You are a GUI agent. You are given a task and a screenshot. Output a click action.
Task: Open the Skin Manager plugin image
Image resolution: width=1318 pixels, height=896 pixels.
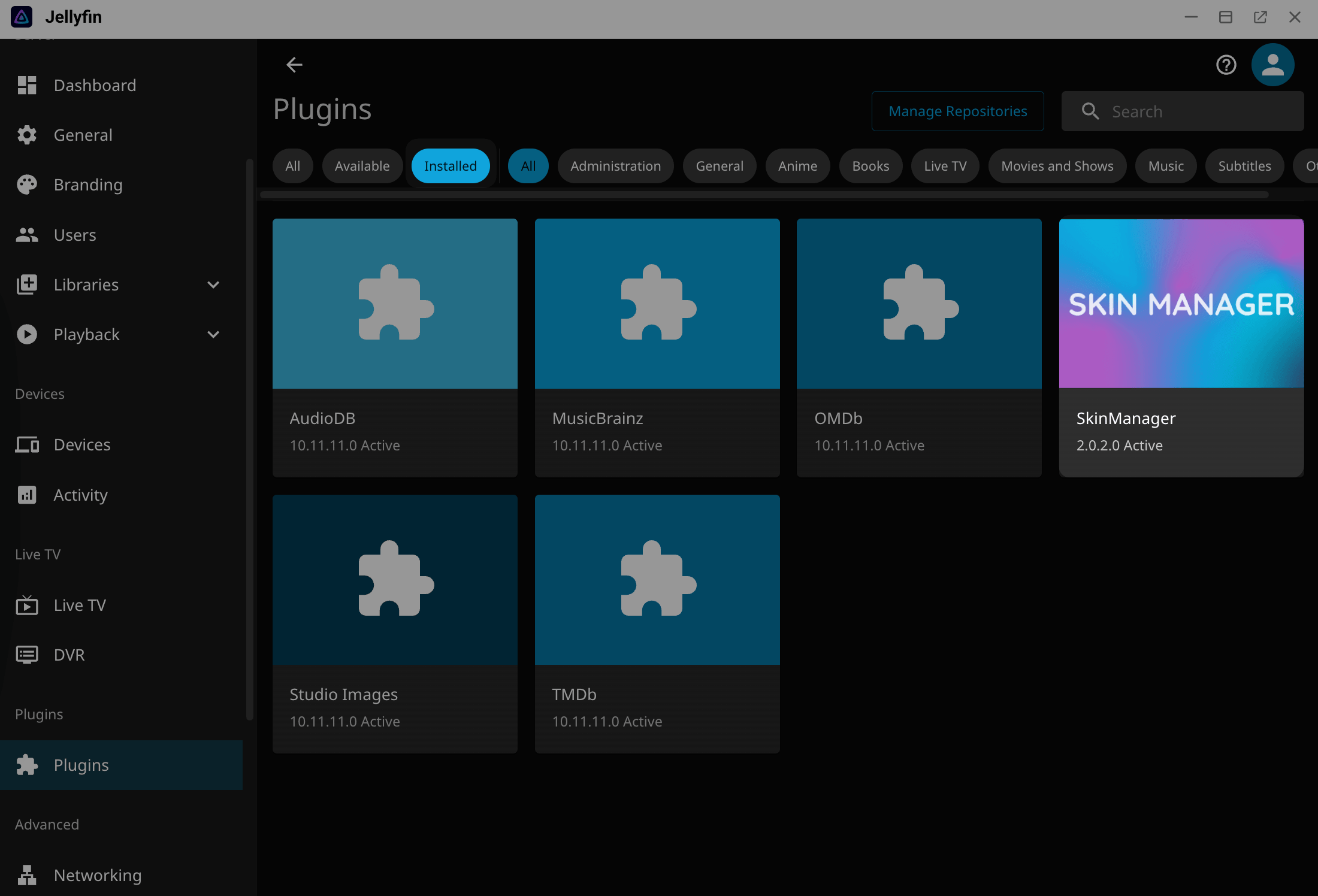pos(1181,304)
